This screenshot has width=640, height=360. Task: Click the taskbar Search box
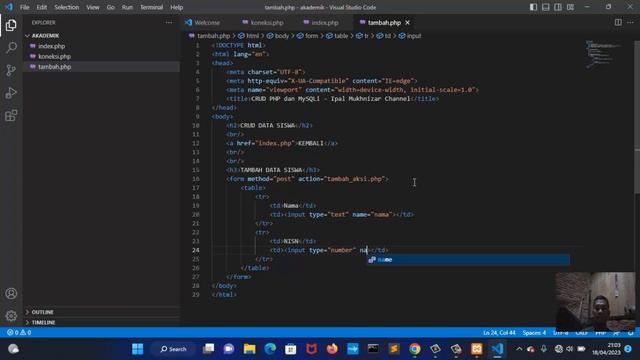173,349
